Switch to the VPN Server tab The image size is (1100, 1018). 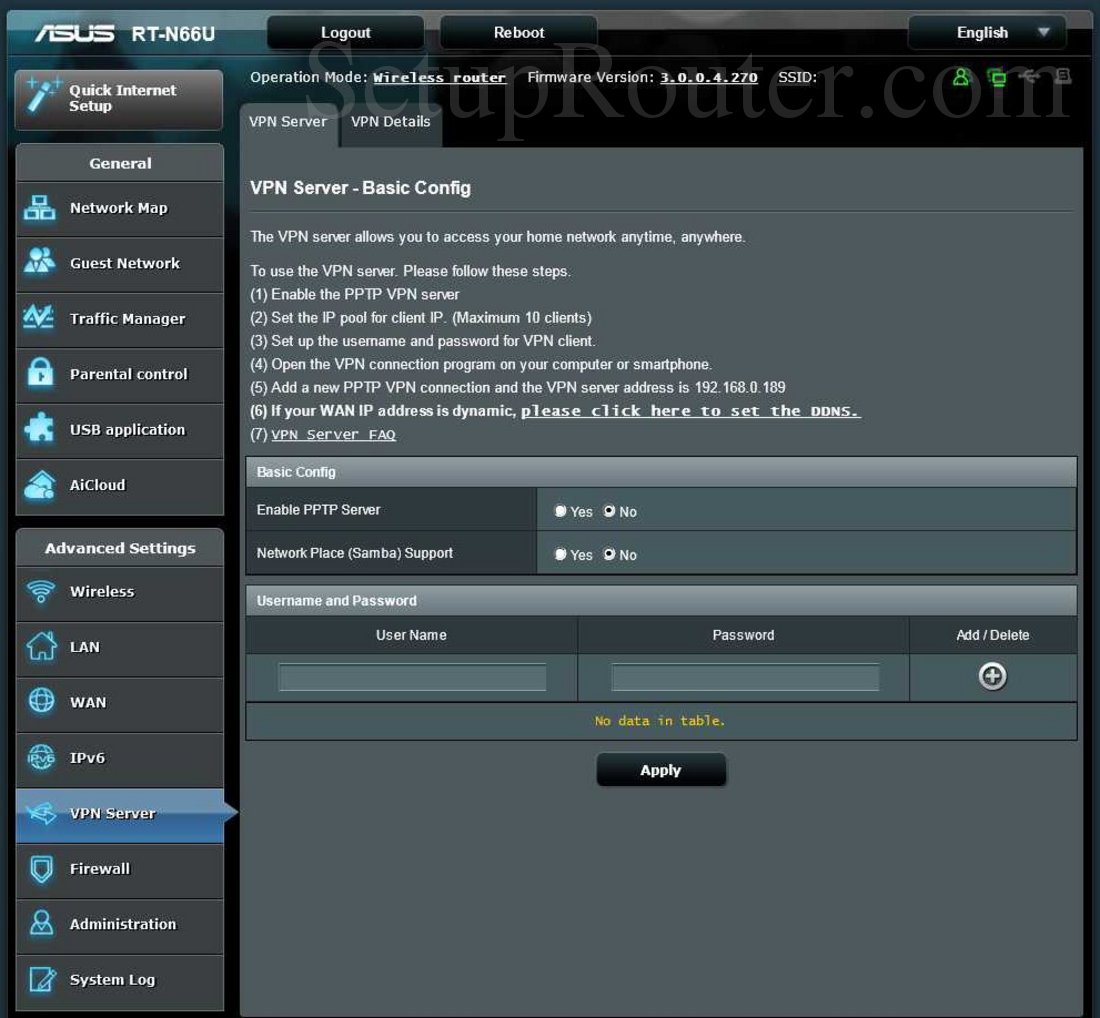pyautogui.click(x=288, y=122)
